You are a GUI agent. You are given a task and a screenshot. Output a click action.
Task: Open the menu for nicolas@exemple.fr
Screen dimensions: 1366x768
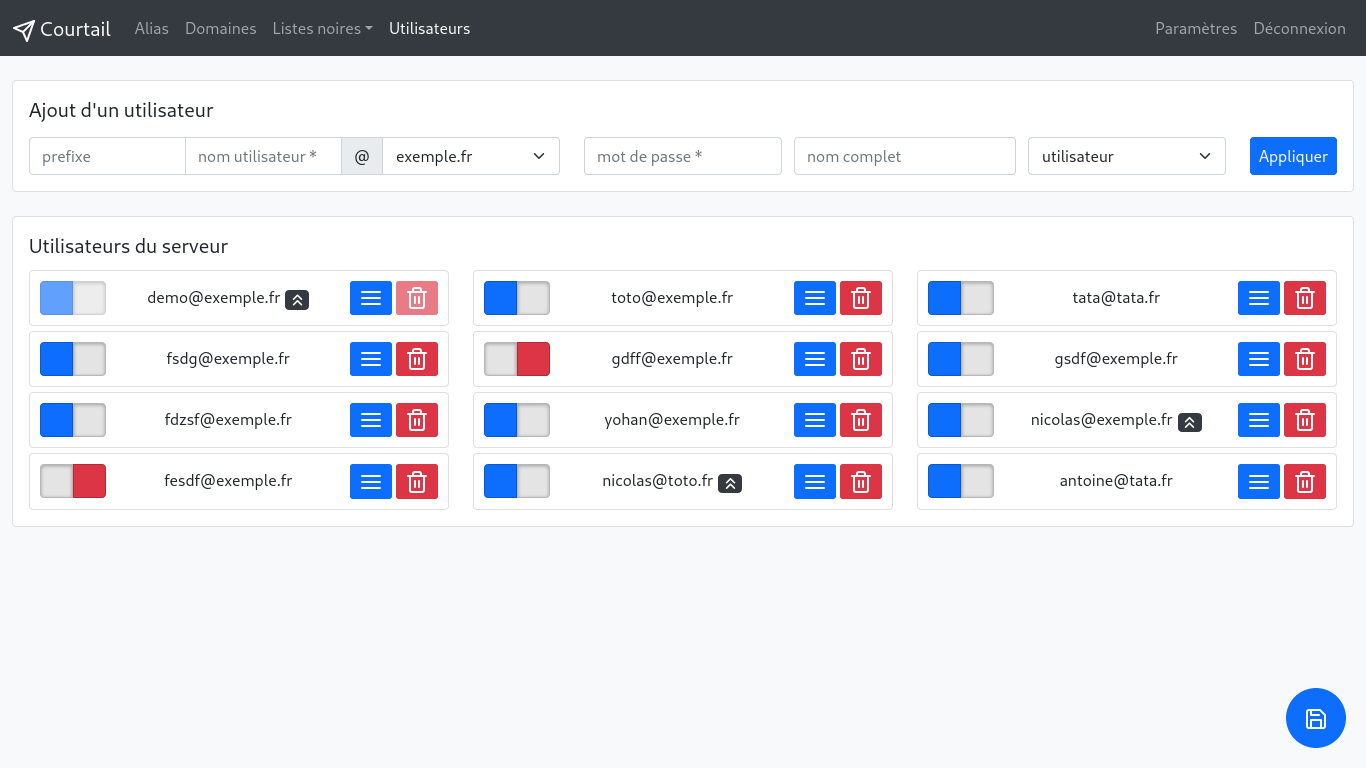point(1259,420)
